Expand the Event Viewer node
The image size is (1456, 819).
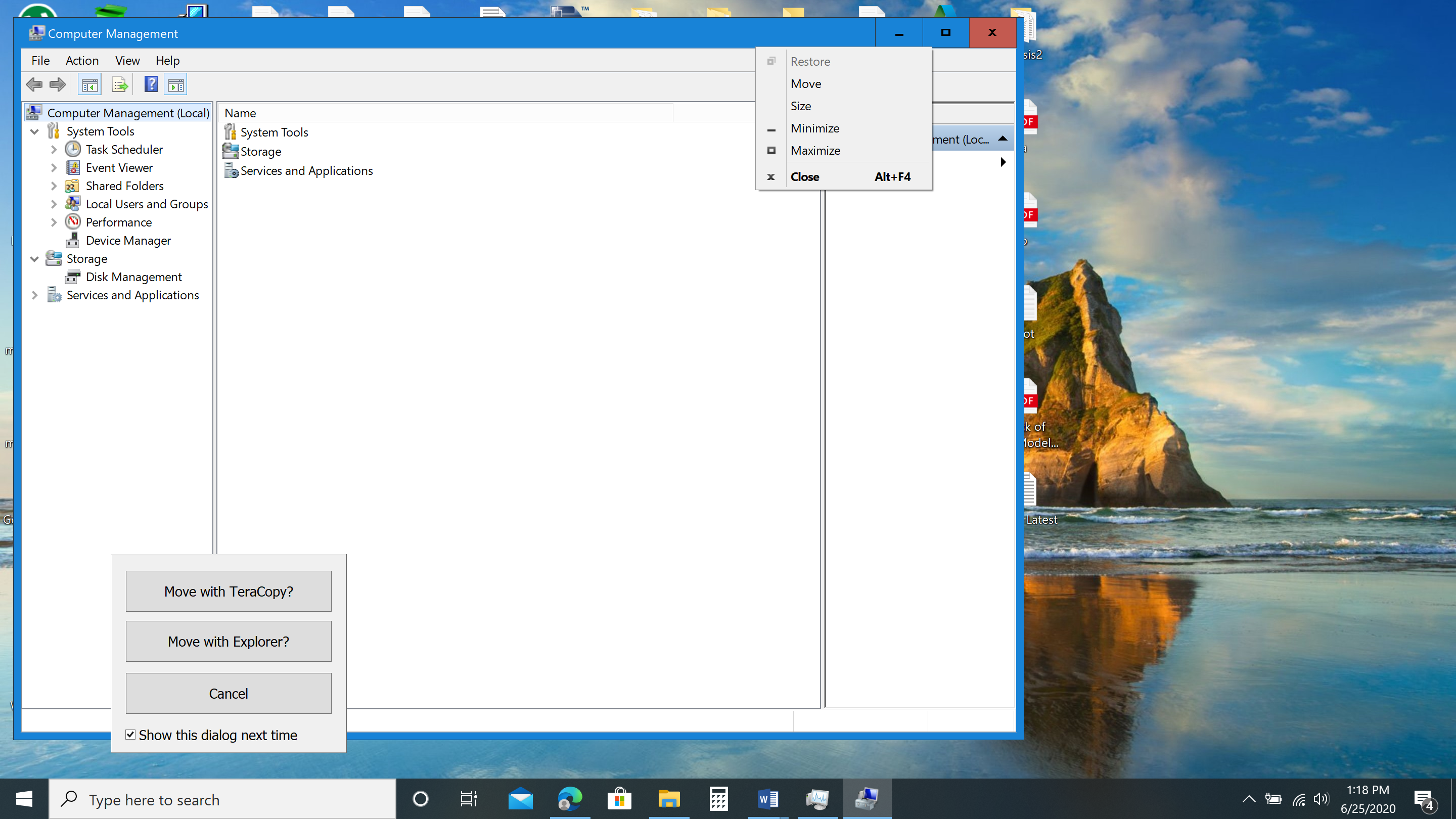point(54,167)
